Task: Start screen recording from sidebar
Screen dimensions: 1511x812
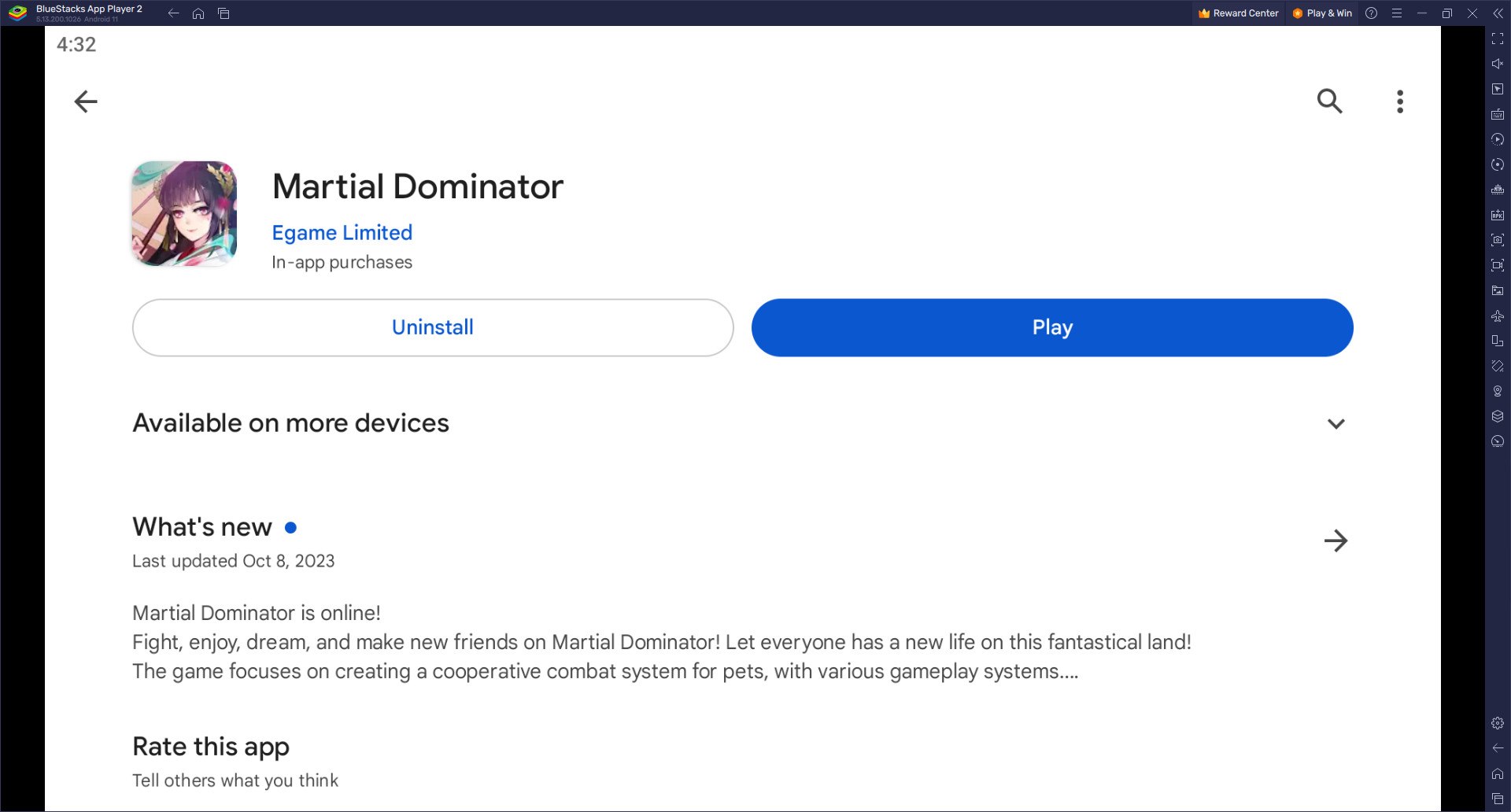Action: [x=1498, y=265]
